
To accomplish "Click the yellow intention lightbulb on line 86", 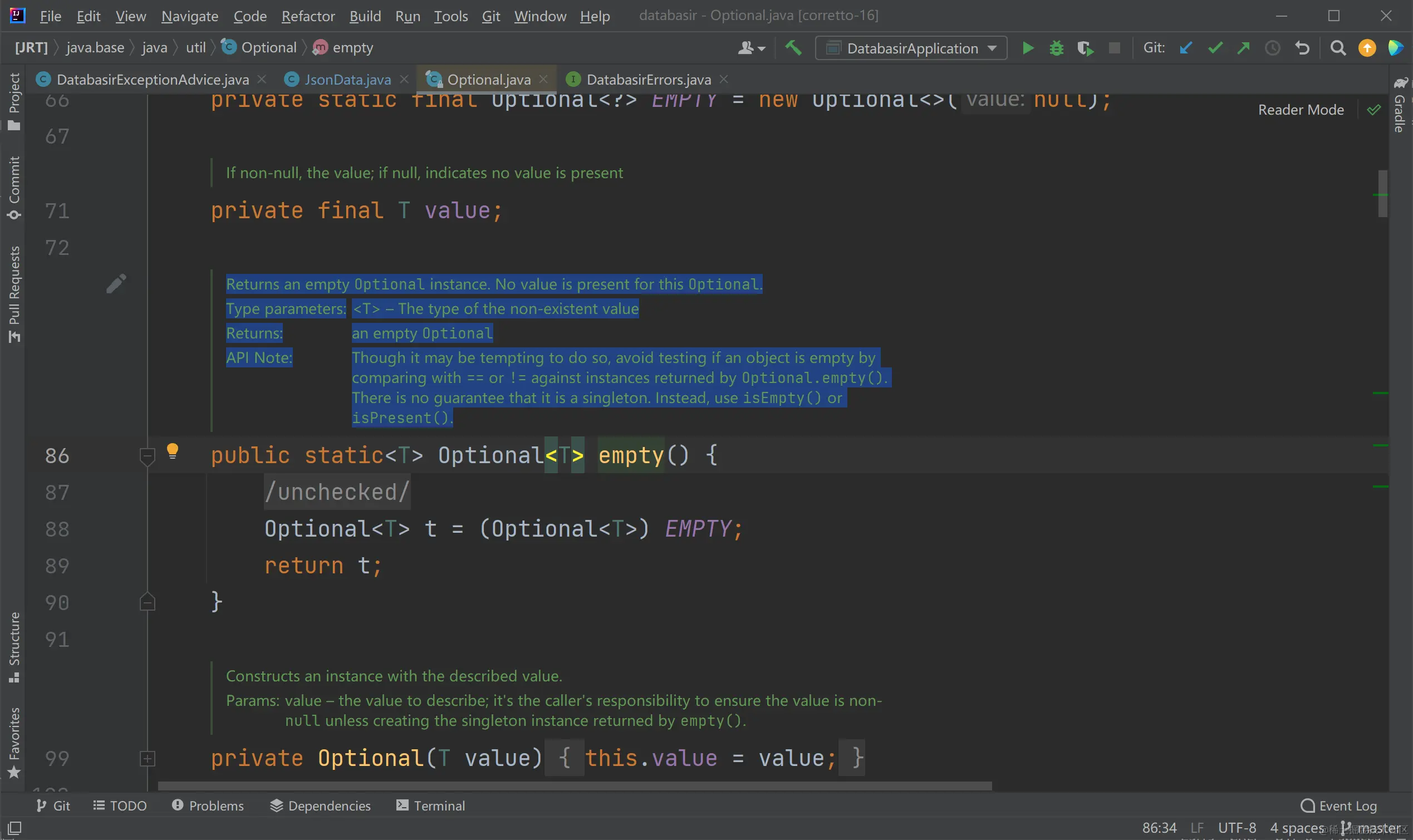I will click(x=173, y=451).
